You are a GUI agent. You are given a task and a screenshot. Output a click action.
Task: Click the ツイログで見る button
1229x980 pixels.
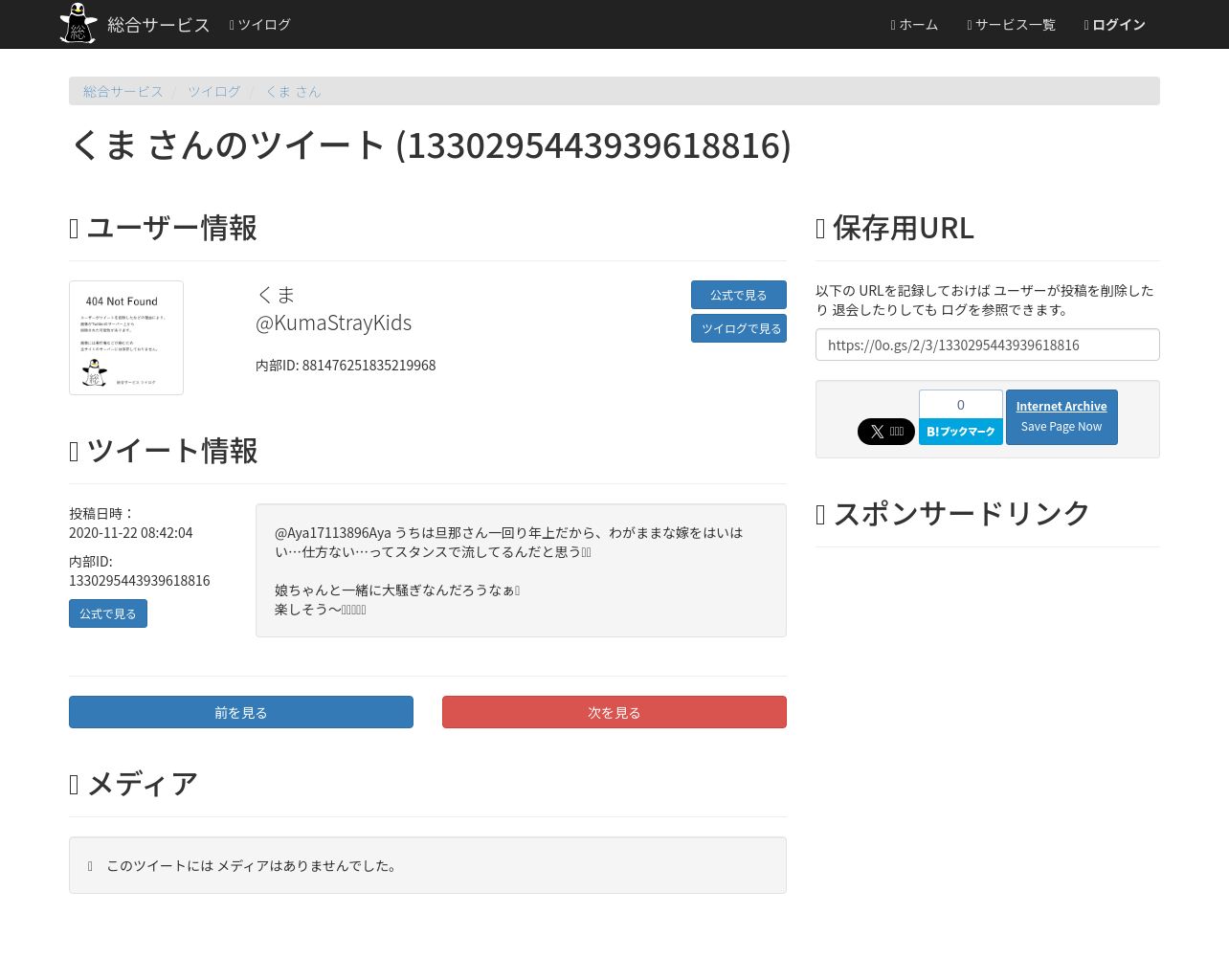coord(739,328)
